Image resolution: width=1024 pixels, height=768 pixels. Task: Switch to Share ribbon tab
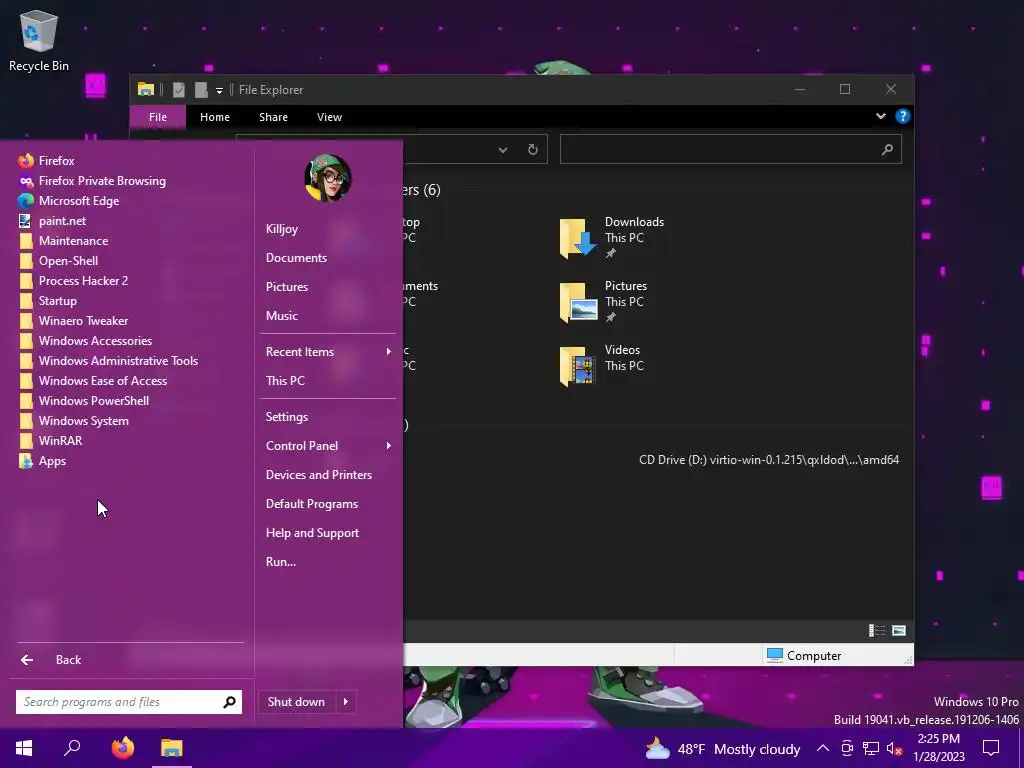click(x=273, y=117)
